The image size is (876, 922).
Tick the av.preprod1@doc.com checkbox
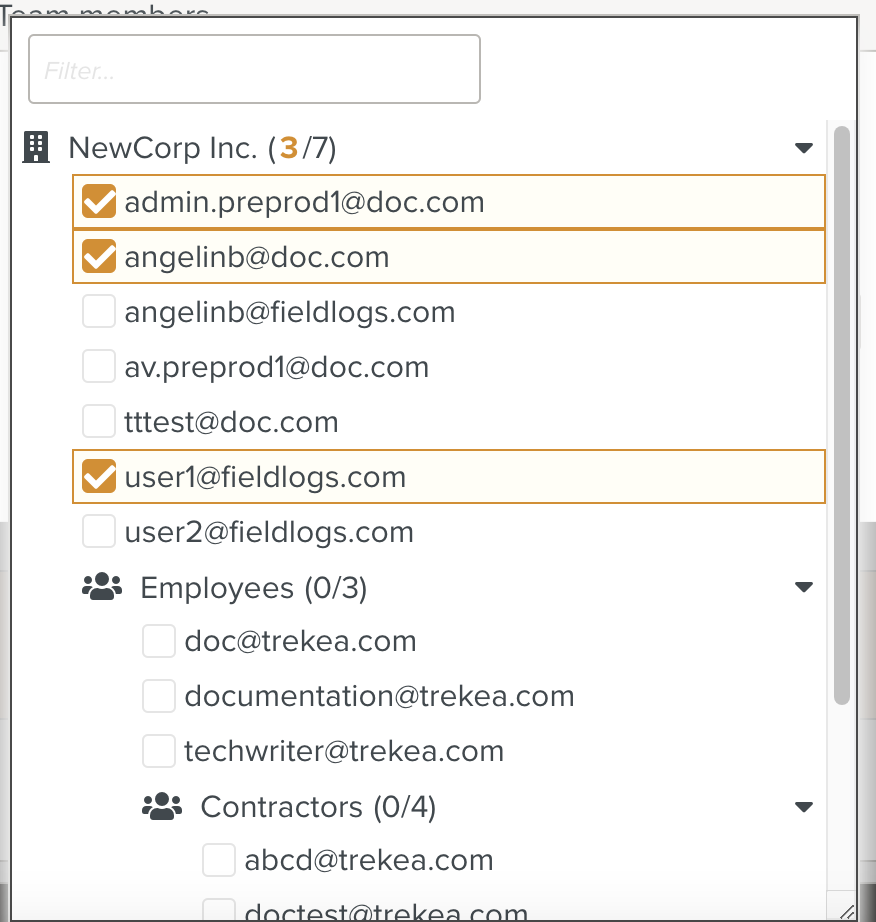99,366
